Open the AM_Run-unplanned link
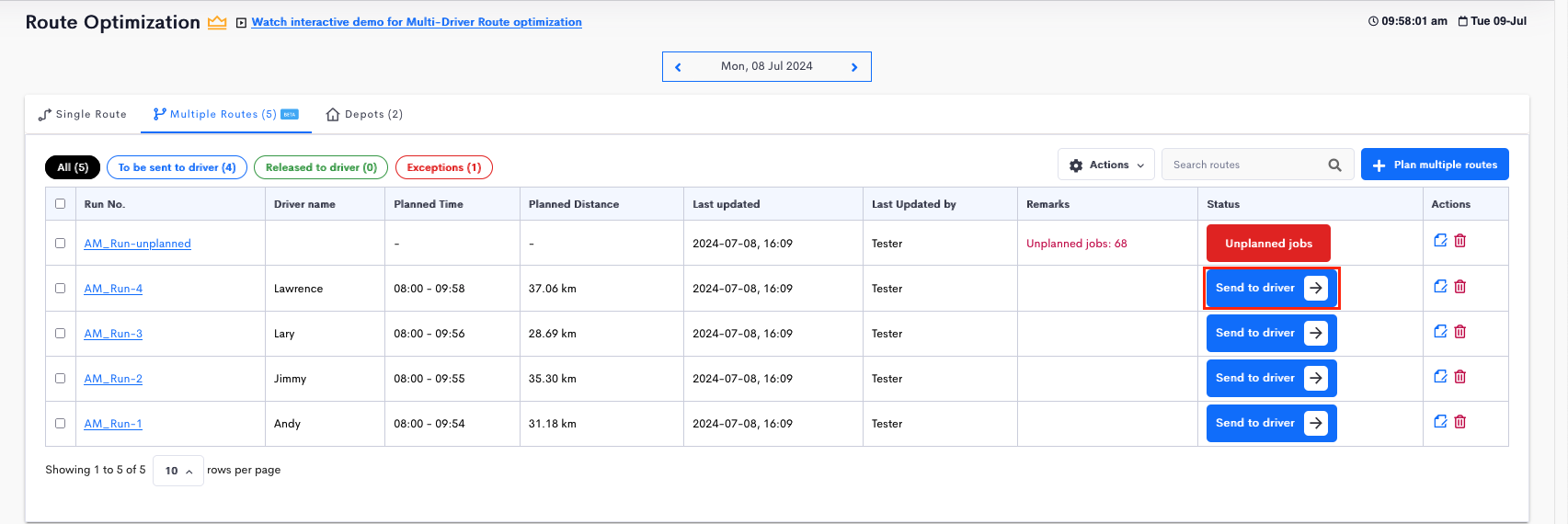The height and width of the screenshot is (524, 1568). 138,244
